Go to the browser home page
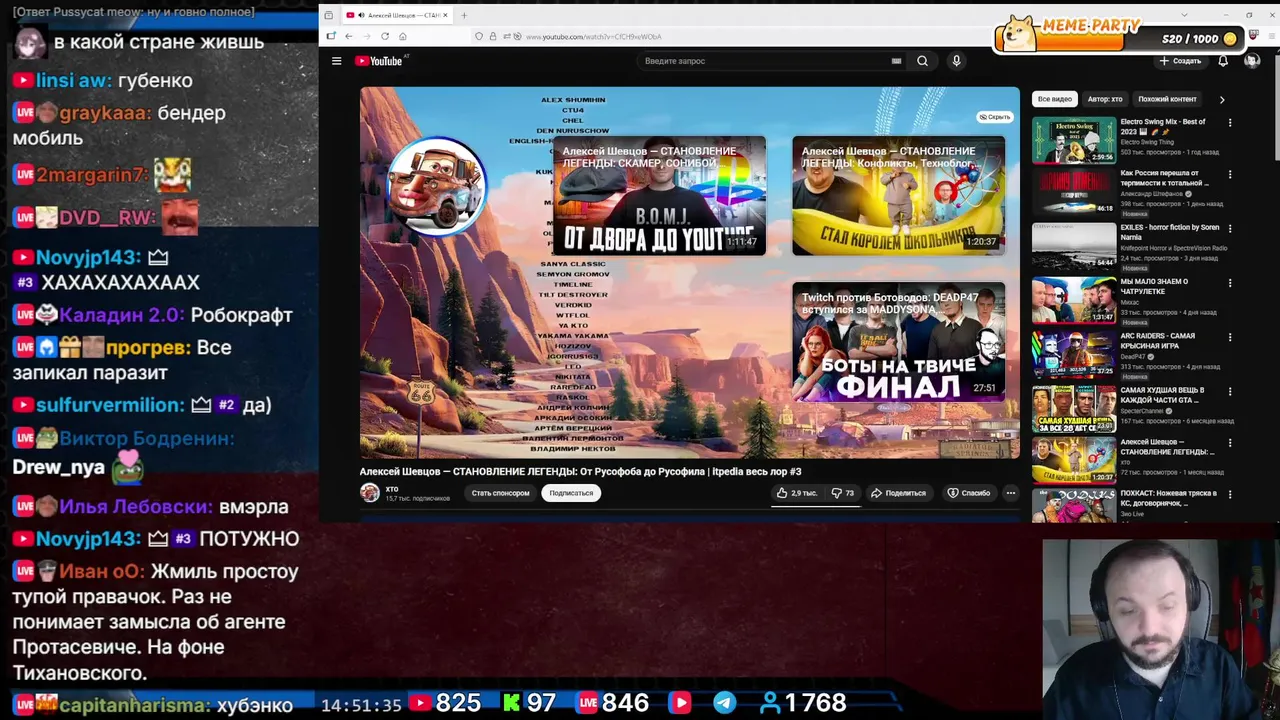 point(403,36)
